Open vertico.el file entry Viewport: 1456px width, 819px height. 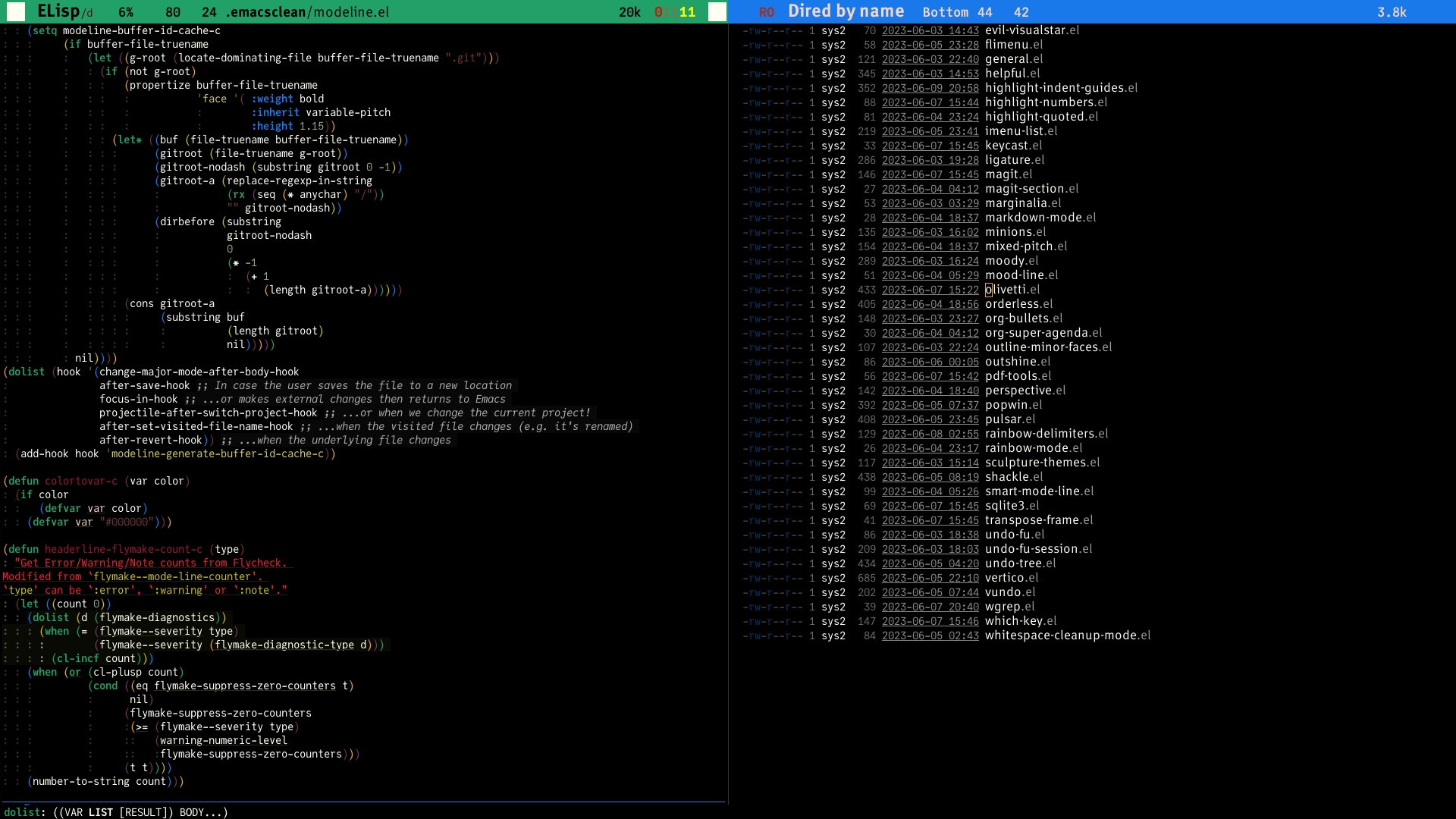point(1012,578)
